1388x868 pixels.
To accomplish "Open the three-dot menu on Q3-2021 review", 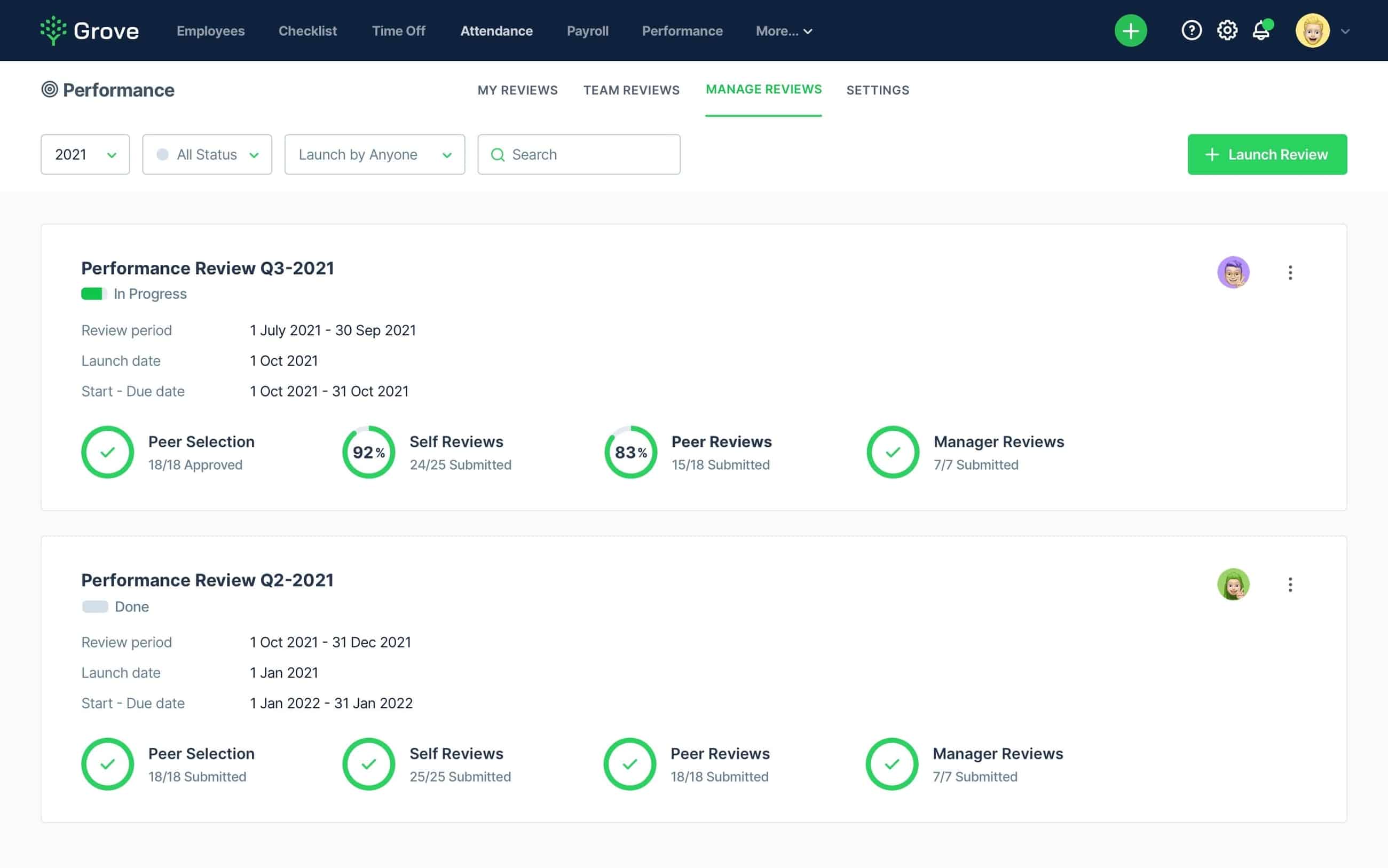I will (x=1290, y=272).
